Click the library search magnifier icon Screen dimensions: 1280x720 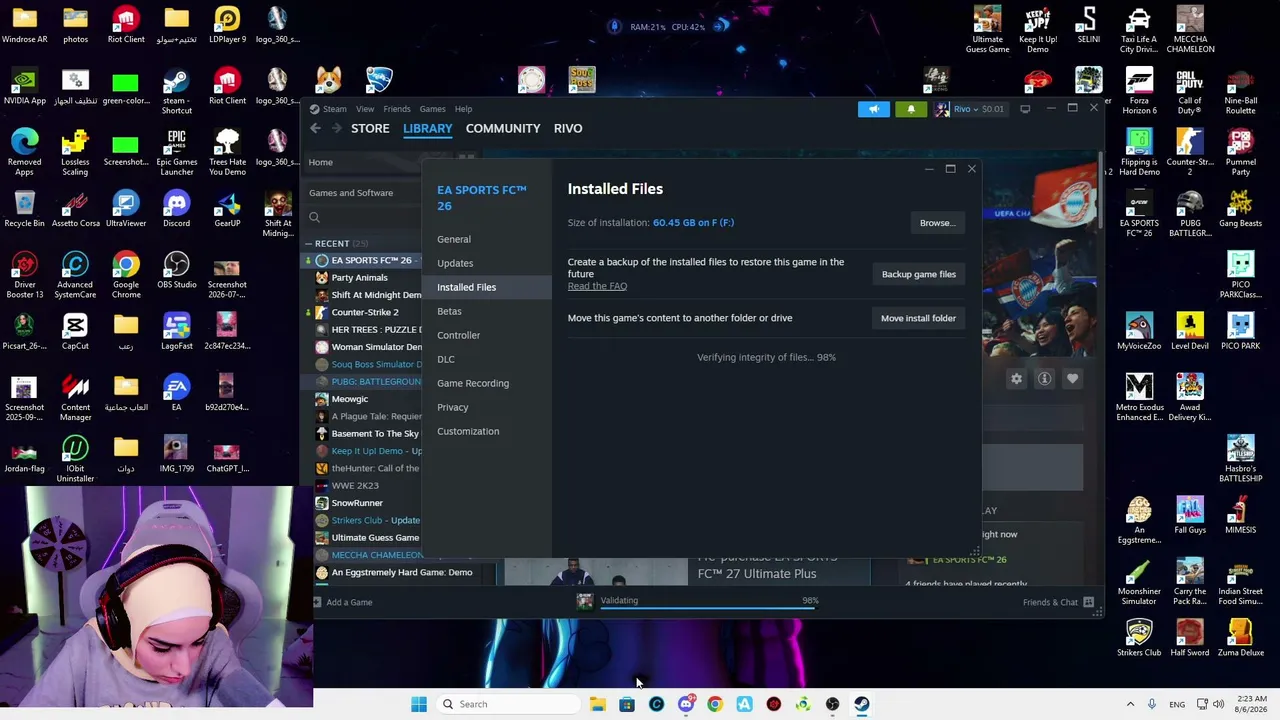tap(314, 217)
